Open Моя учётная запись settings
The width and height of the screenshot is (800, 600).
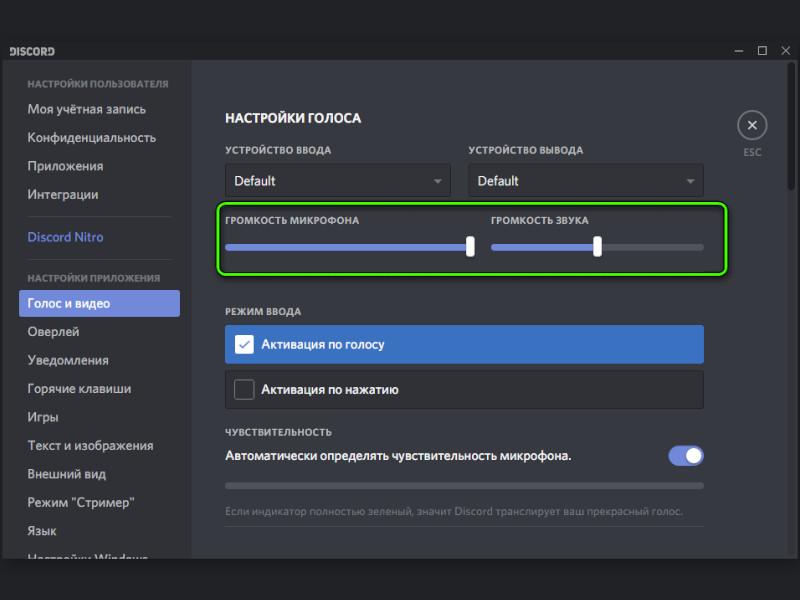87,109
